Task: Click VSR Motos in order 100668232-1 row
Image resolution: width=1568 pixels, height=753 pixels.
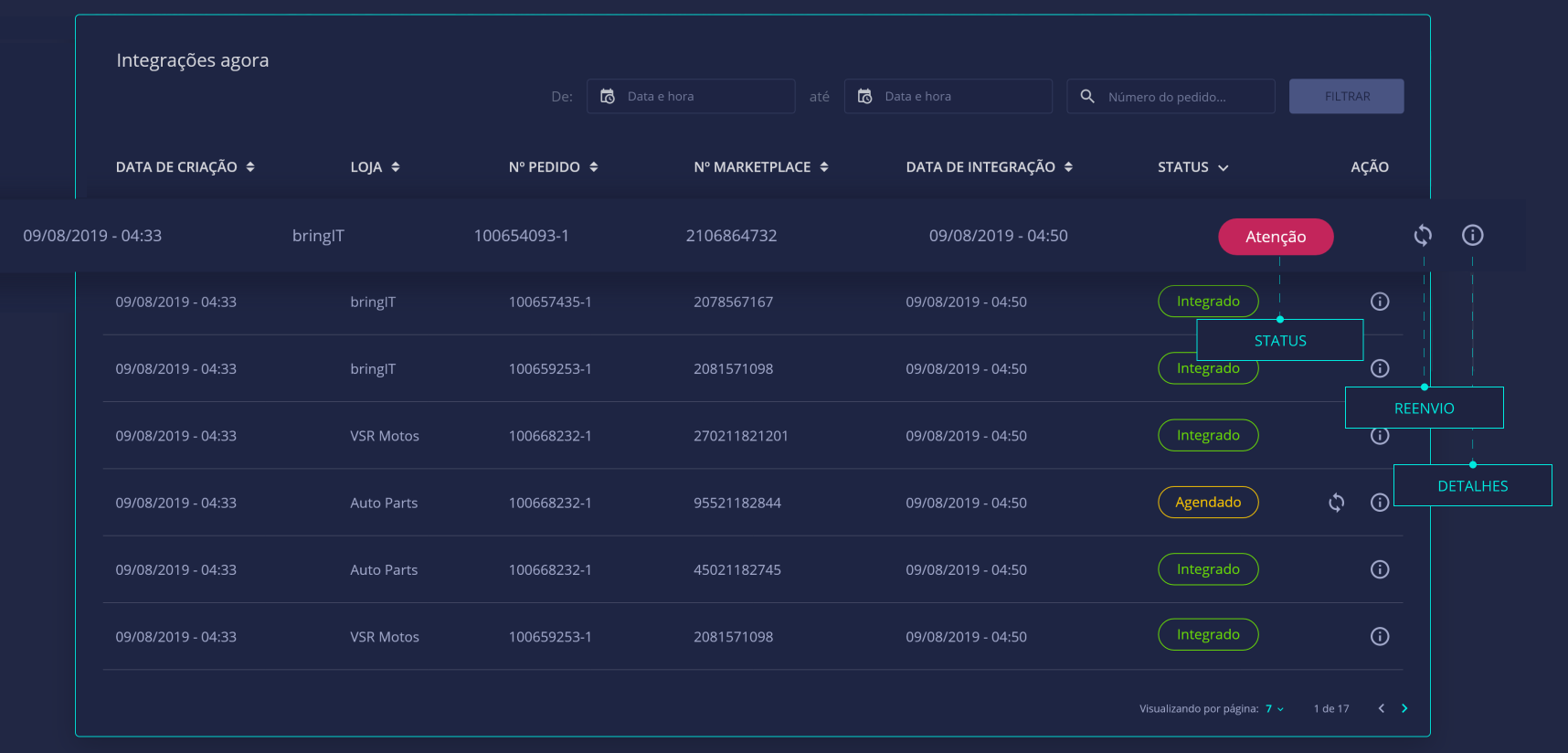Action: pyautogui.click(x=385, y=436)
